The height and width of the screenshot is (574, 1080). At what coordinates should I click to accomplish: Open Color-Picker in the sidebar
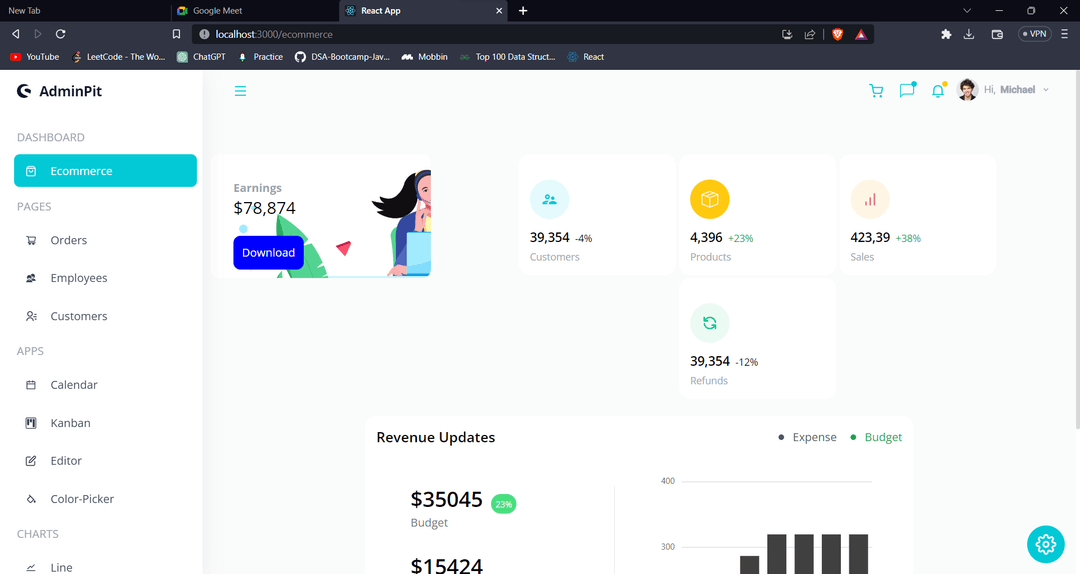(82, 499)
